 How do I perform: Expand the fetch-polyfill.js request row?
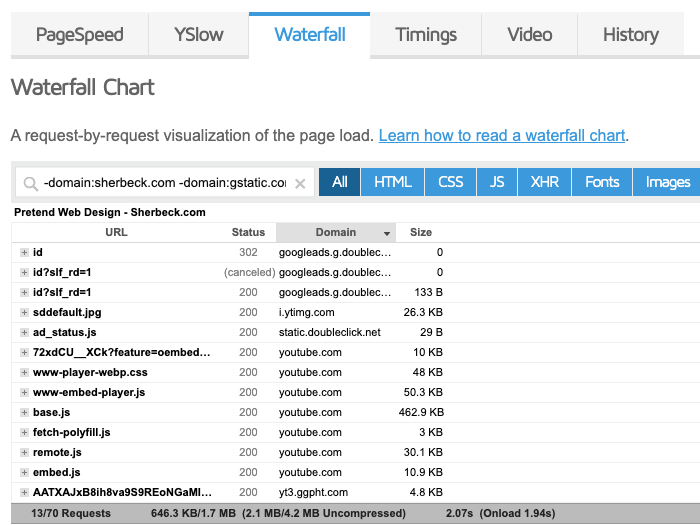[x=24, y=433]
